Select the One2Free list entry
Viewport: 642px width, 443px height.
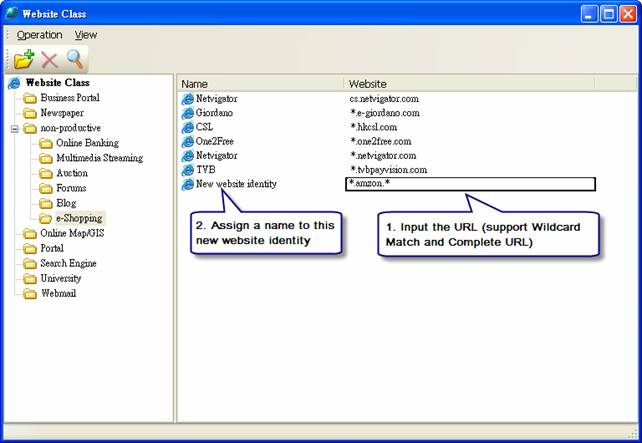pyautogui.click(x=215, y=141)
